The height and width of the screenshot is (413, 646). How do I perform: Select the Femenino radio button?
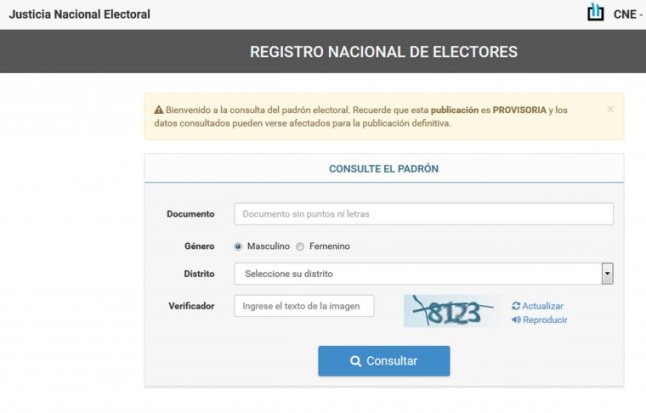[300, 246]
